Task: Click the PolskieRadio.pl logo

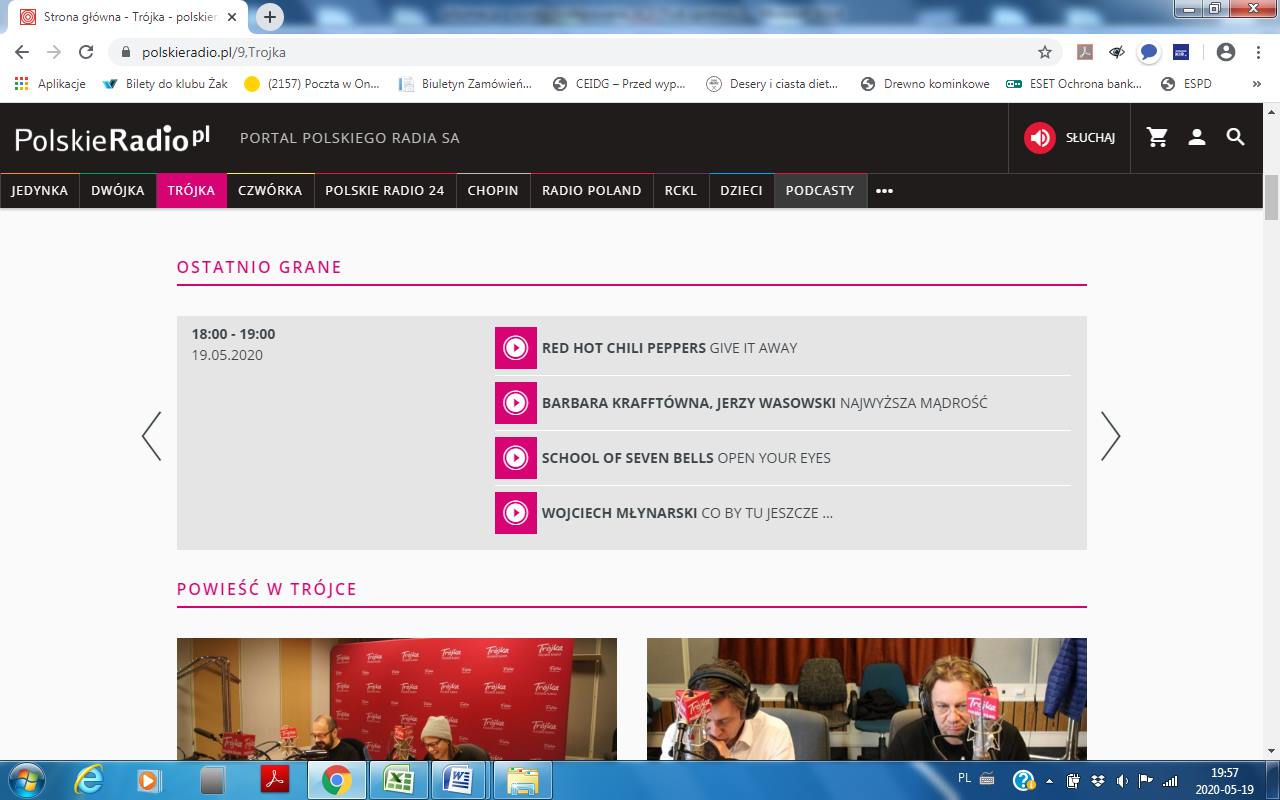Action: [113, 138]
